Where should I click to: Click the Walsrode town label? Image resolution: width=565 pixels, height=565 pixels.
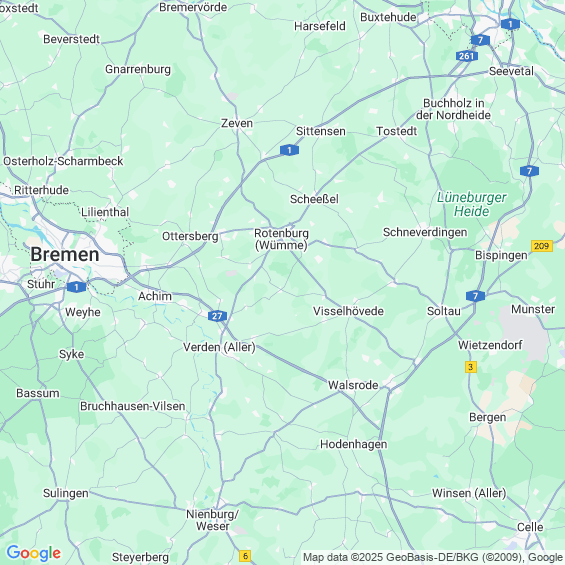[x=353, y=385]
